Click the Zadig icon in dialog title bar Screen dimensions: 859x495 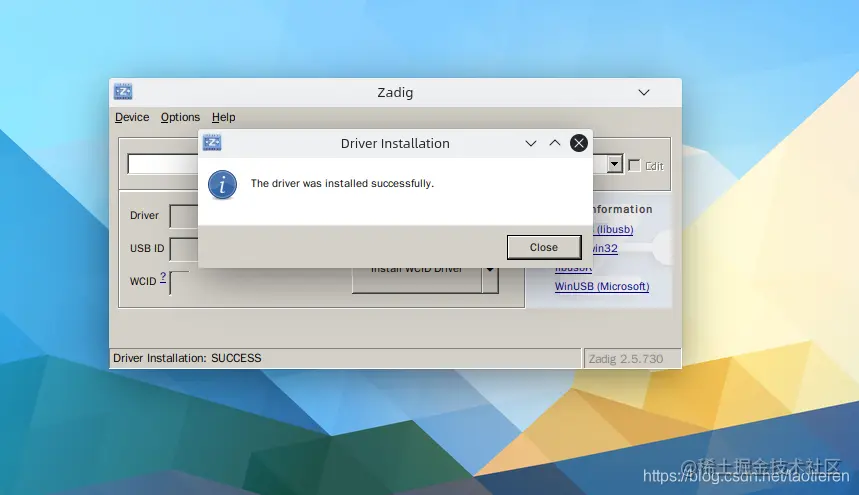click(x=212, y=143)
